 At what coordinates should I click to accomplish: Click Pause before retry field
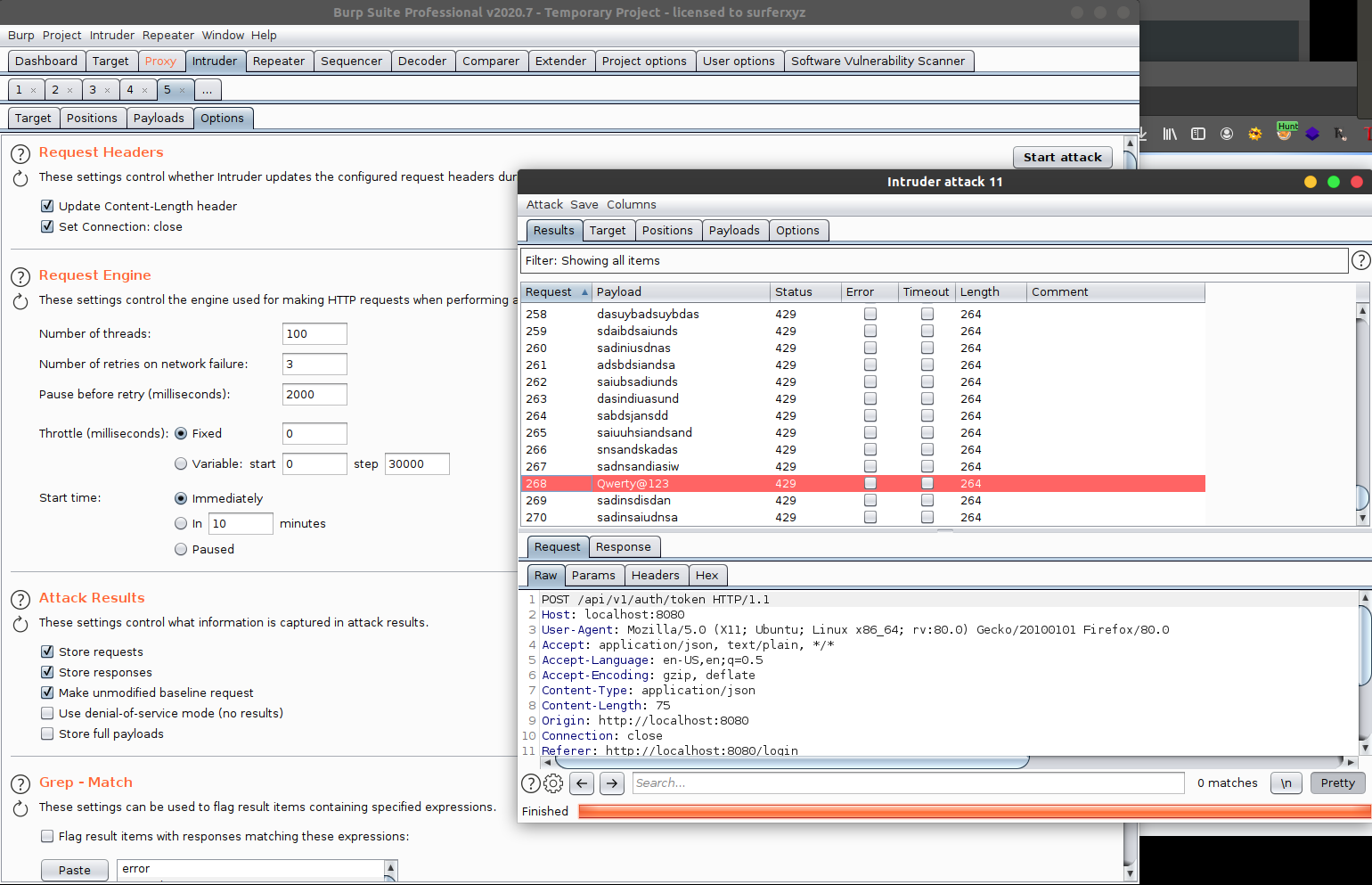coord(314,394)
